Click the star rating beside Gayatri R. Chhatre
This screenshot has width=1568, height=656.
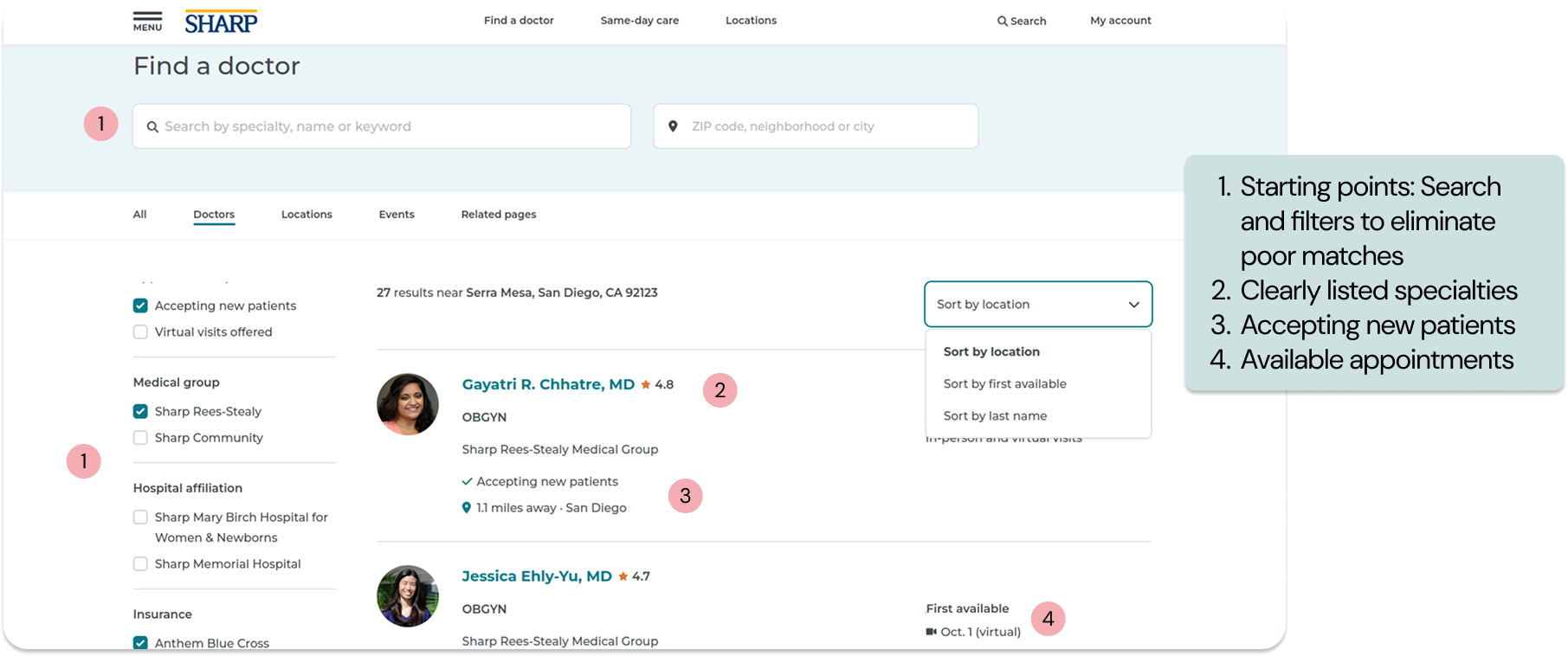[x=657, y=384]
